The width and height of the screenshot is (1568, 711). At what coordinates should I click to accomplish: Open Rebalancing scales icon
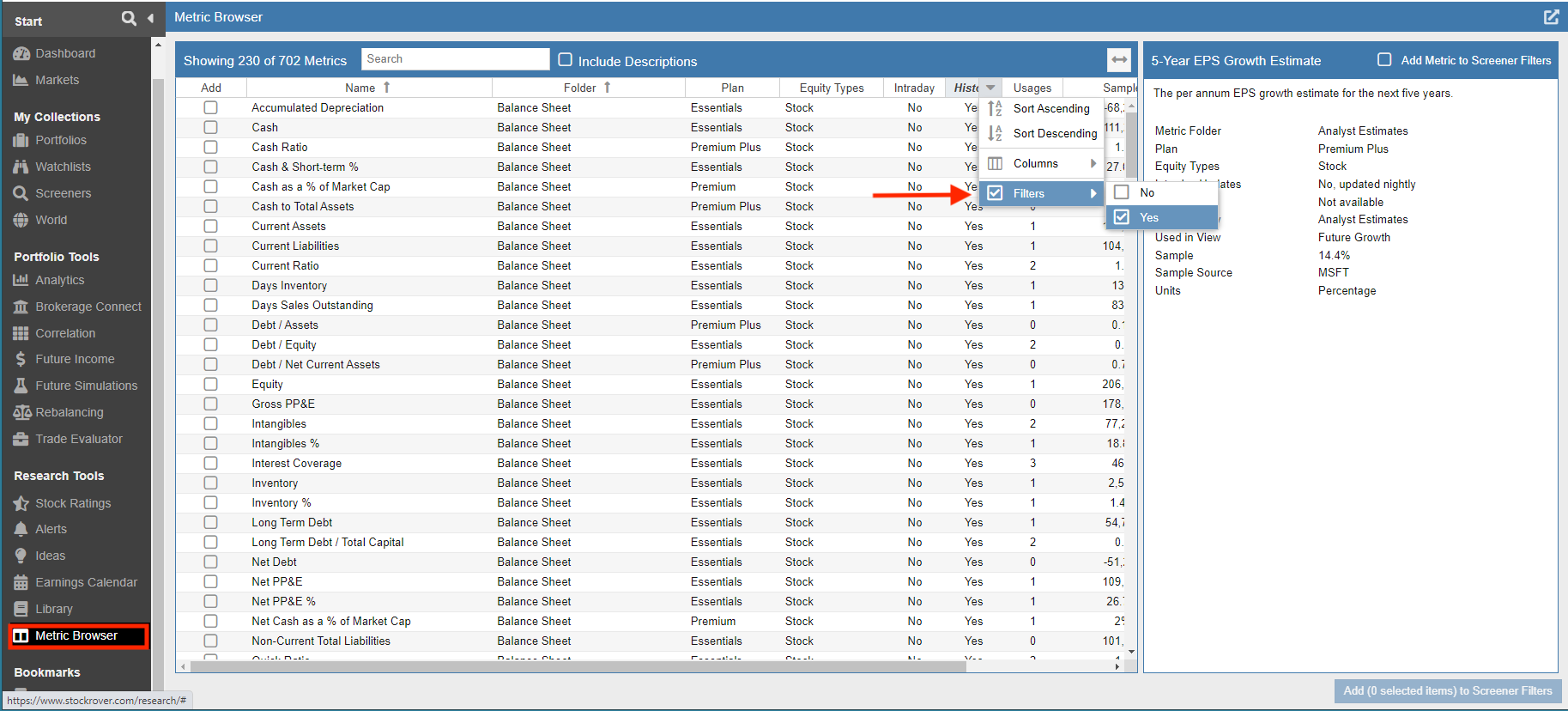pos(21,412)
